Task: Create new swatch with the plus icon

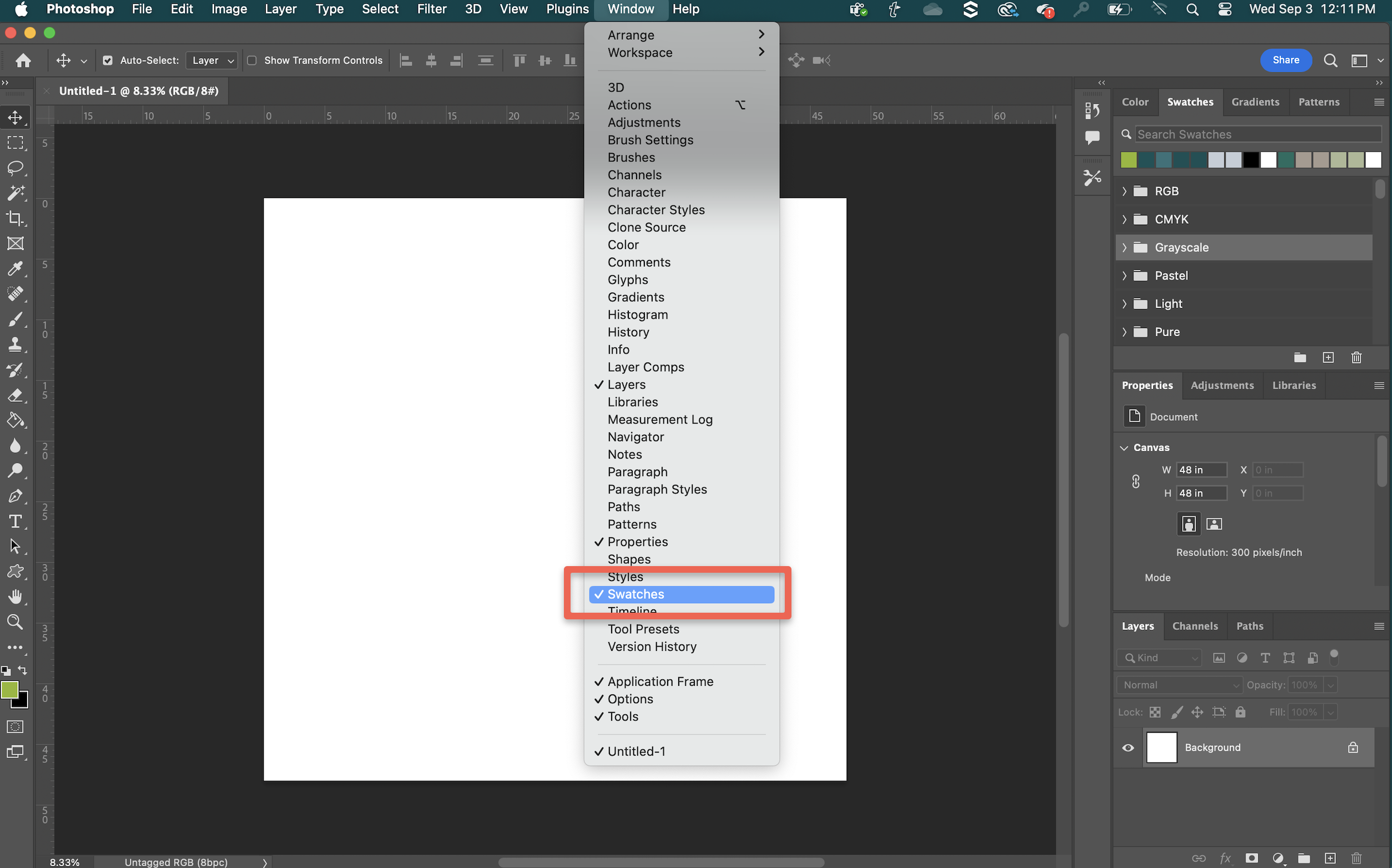Action: click(1328, 357)
